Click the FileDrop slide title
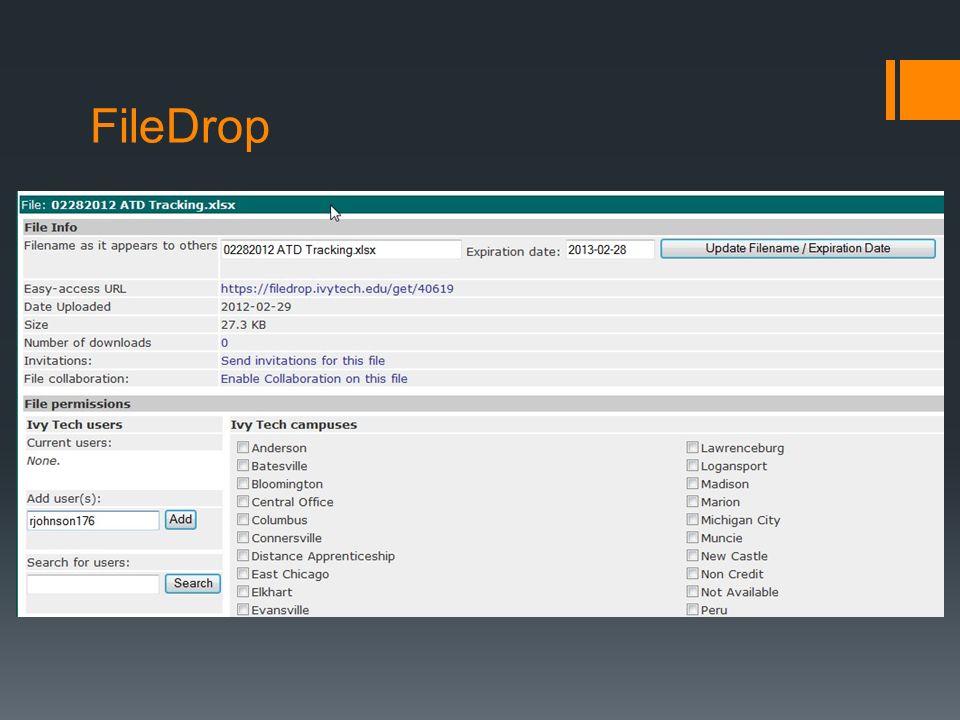The height and width of the screenshot is (720, 960). tap(180, 126)
